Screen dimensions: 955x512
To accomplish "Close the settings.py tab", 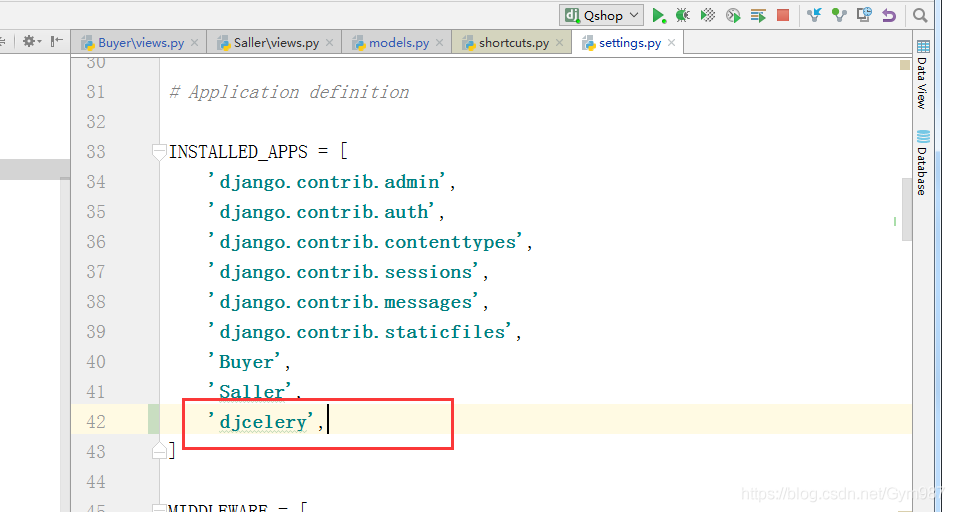I will (671, 43).
